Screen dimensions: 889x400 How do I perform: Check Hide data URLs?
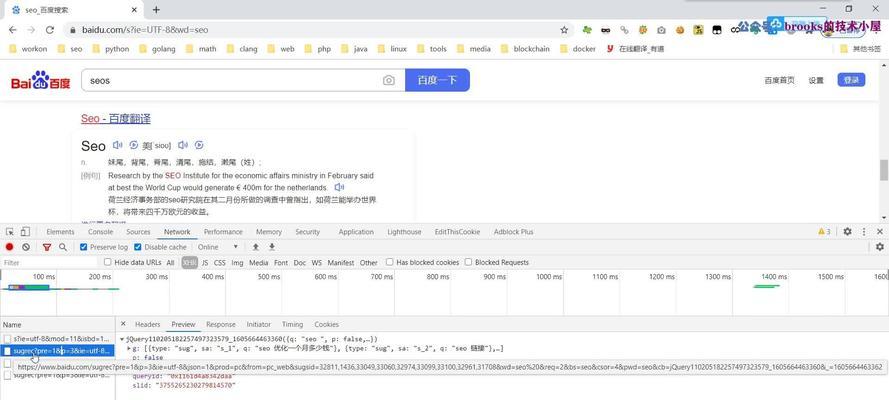[108, 262]
